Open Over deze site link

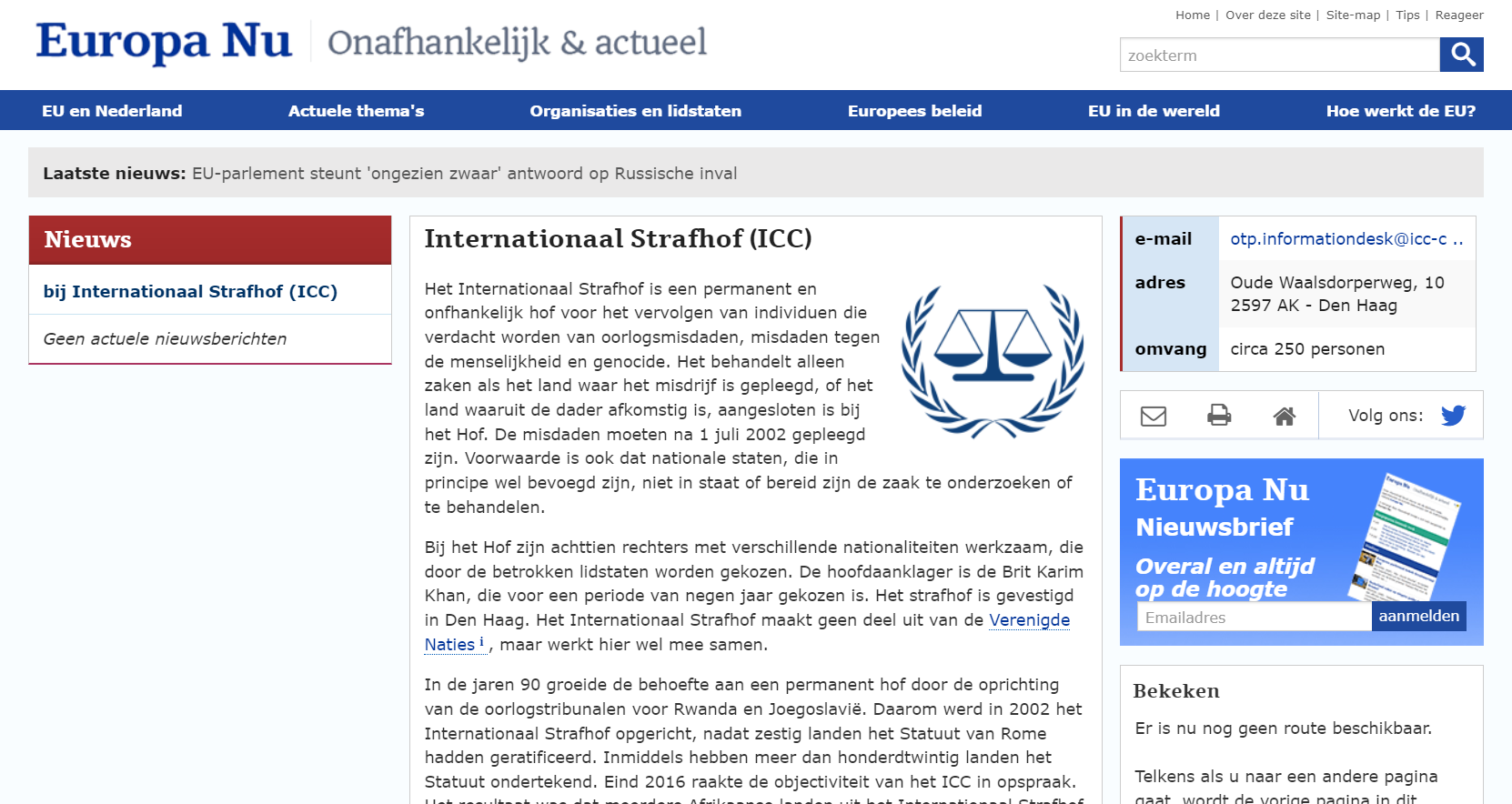tap(1267, 15)
